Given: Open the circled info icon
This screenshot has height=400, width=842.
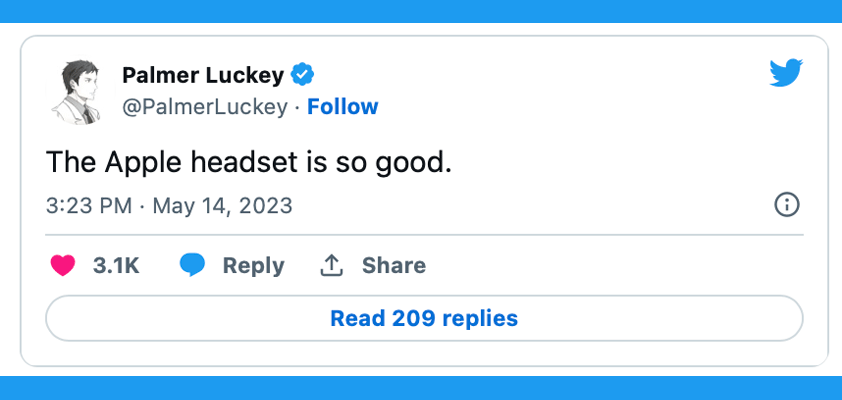Looking at the screenshot, I should coord(787,205).
